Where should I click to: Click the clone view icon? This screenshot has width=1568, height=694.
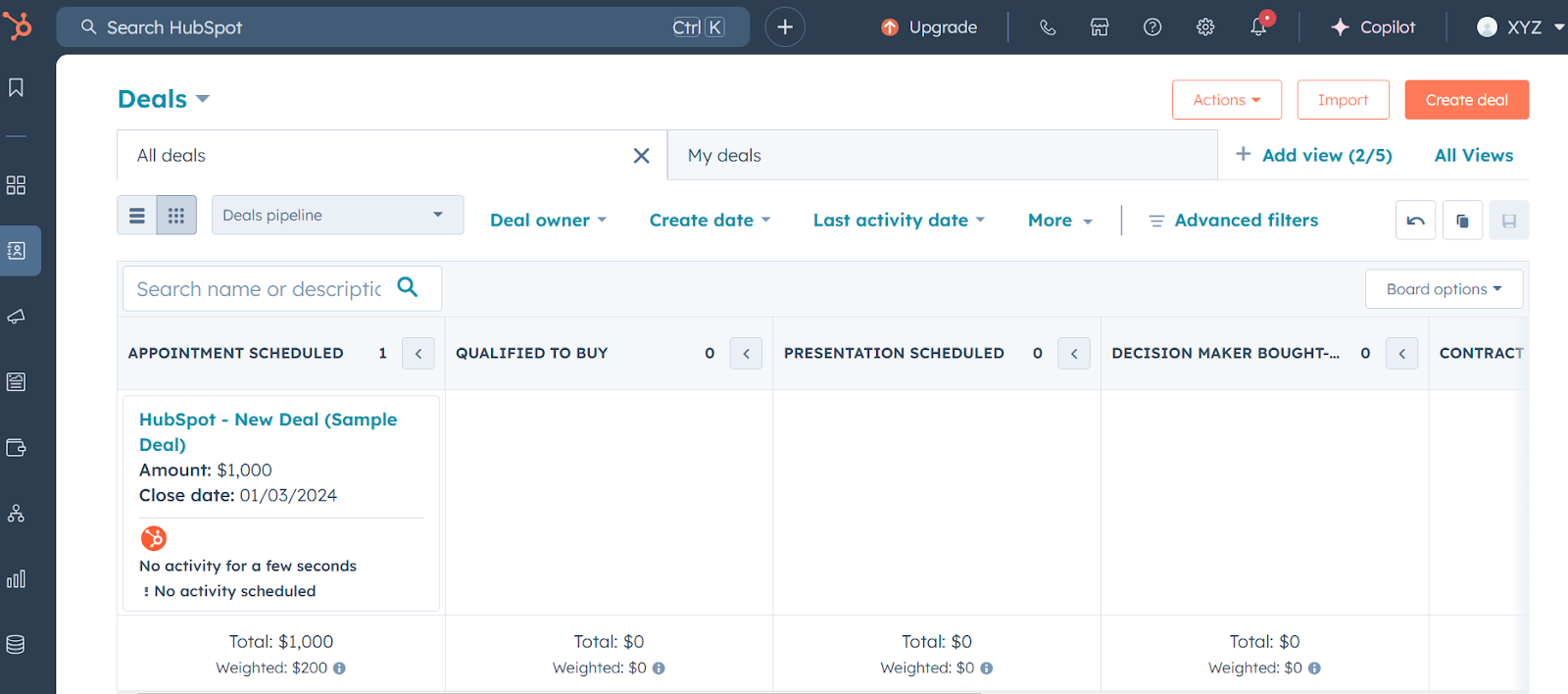pos(1462,221)
